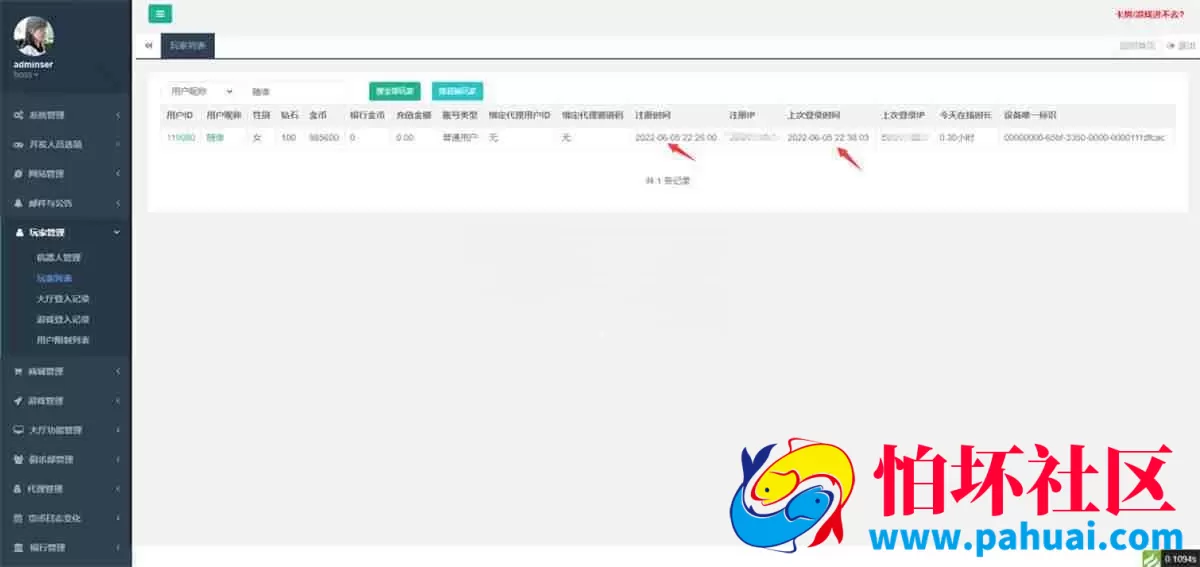The height and width of the screenshot is (567, 1200).
Task: Click the 大厅功能管理 monitor icon
Action: [x=19, y=430]
